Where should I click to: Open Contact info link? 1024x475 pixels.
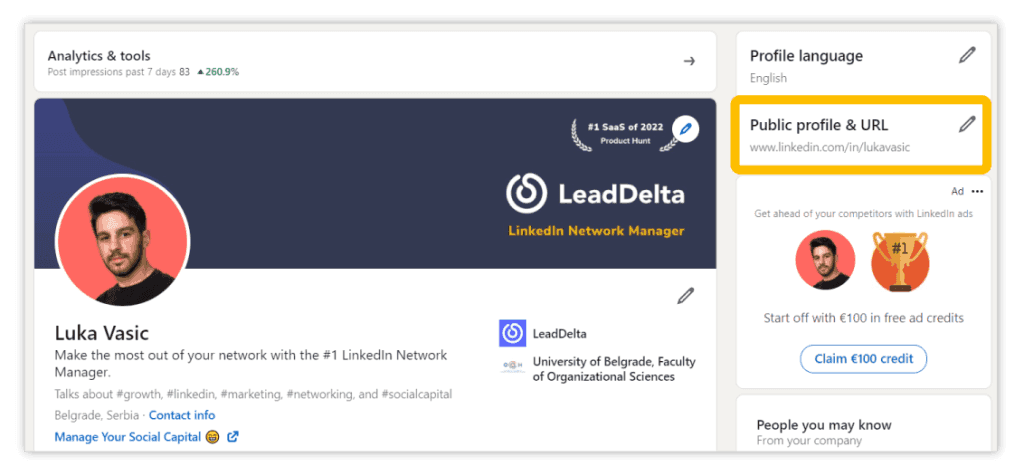click(182, 415)
